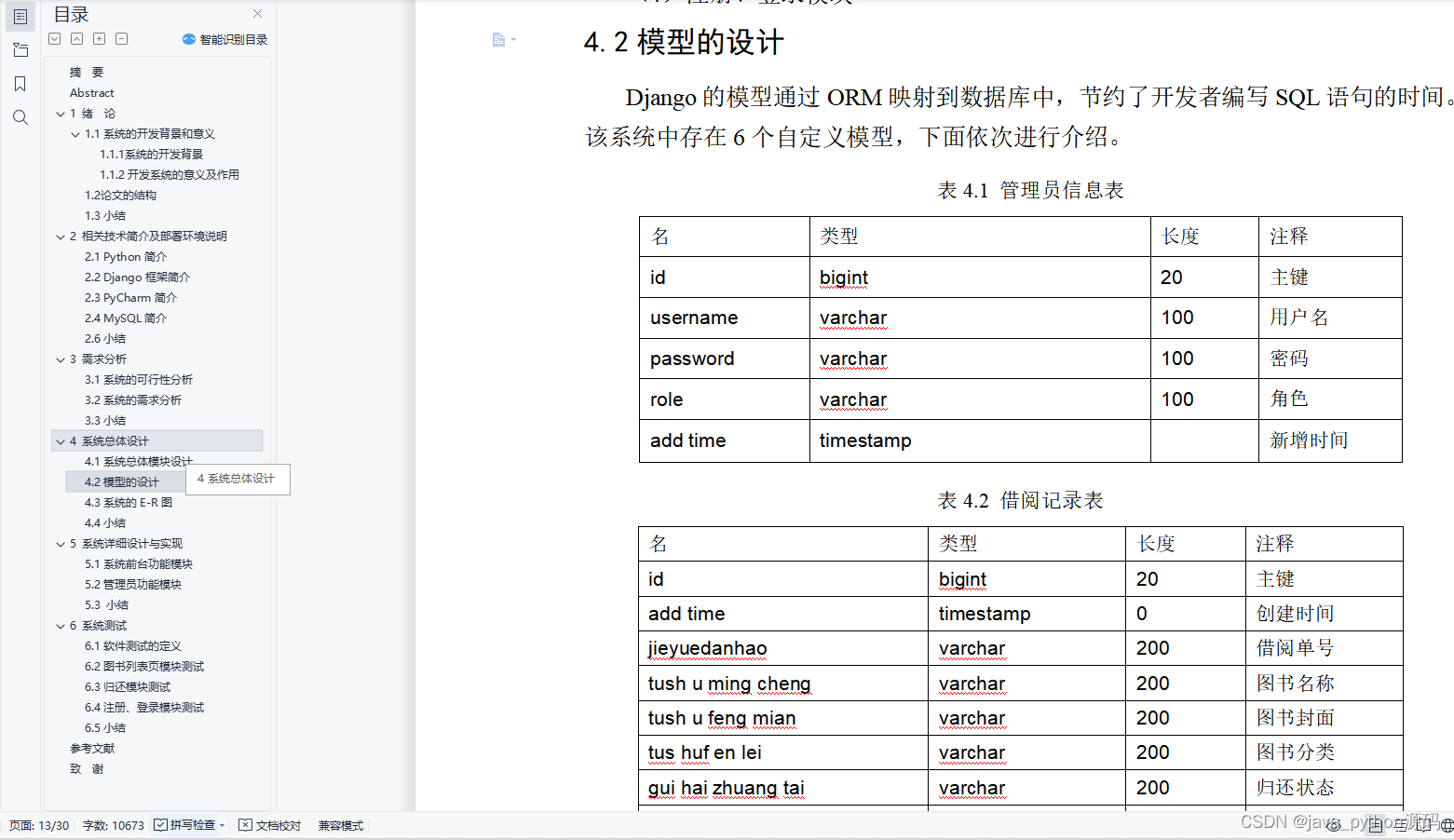Collapse chapter 3 需求分析
This screenshot has height=840, width=1454.
61,359
